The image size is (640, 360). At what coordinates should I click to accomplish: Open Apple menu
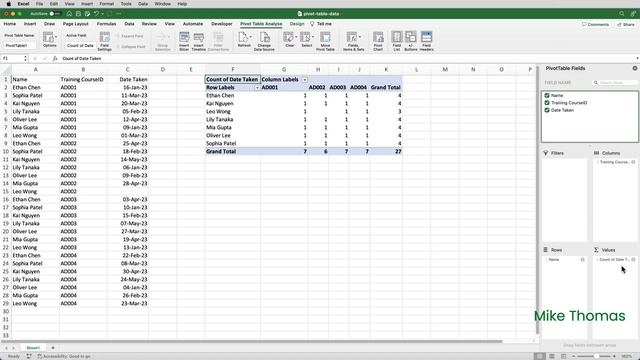(9, 4)
